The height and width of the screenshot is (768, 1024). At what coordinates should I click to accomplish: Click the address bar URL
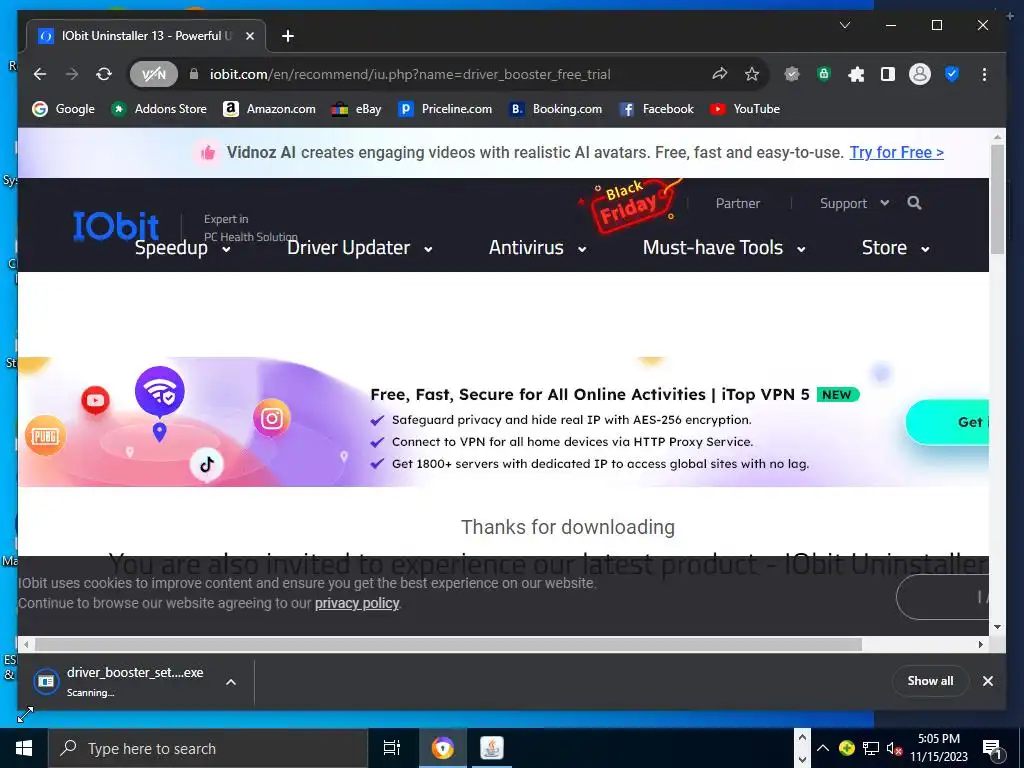409,74
